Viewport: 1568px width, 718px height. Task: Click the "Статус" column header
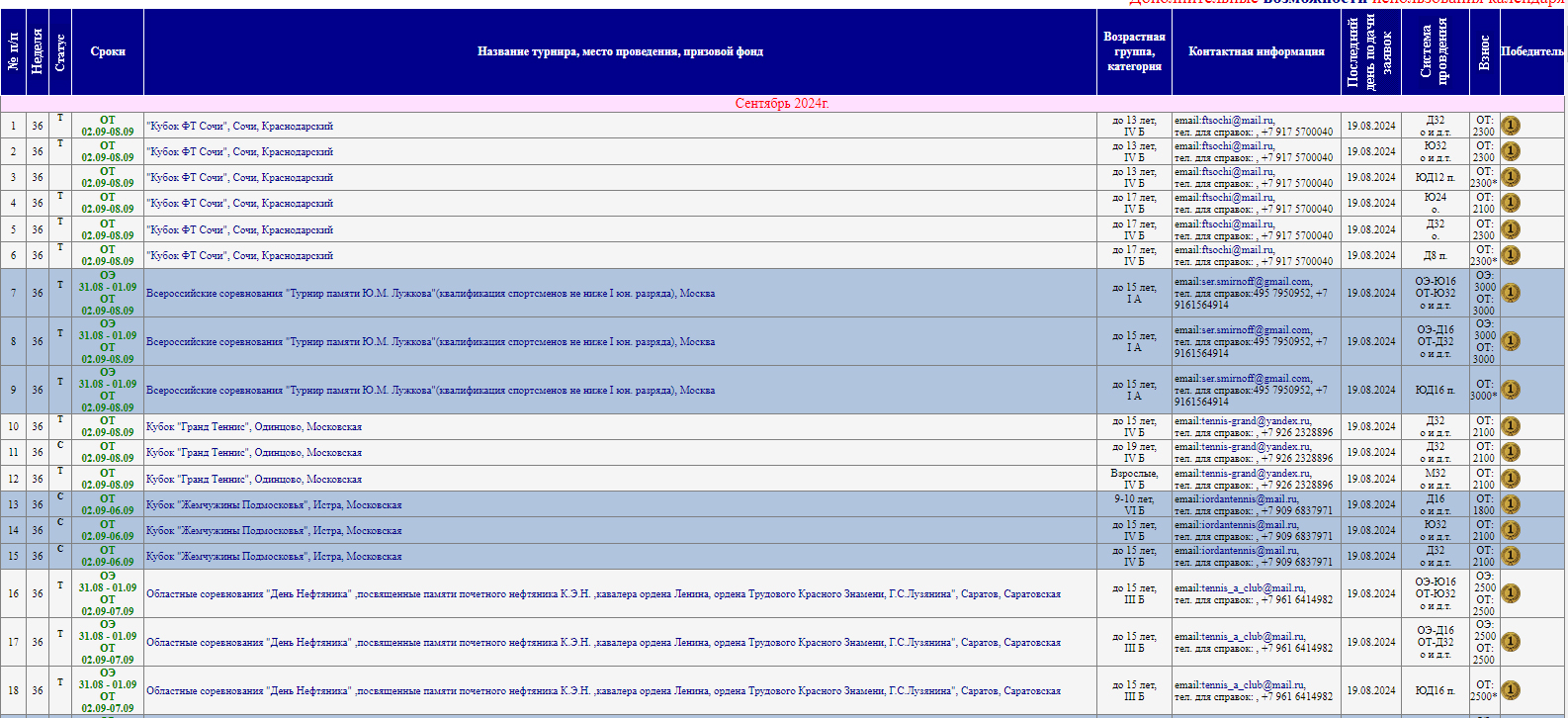[x=60, y=51]
